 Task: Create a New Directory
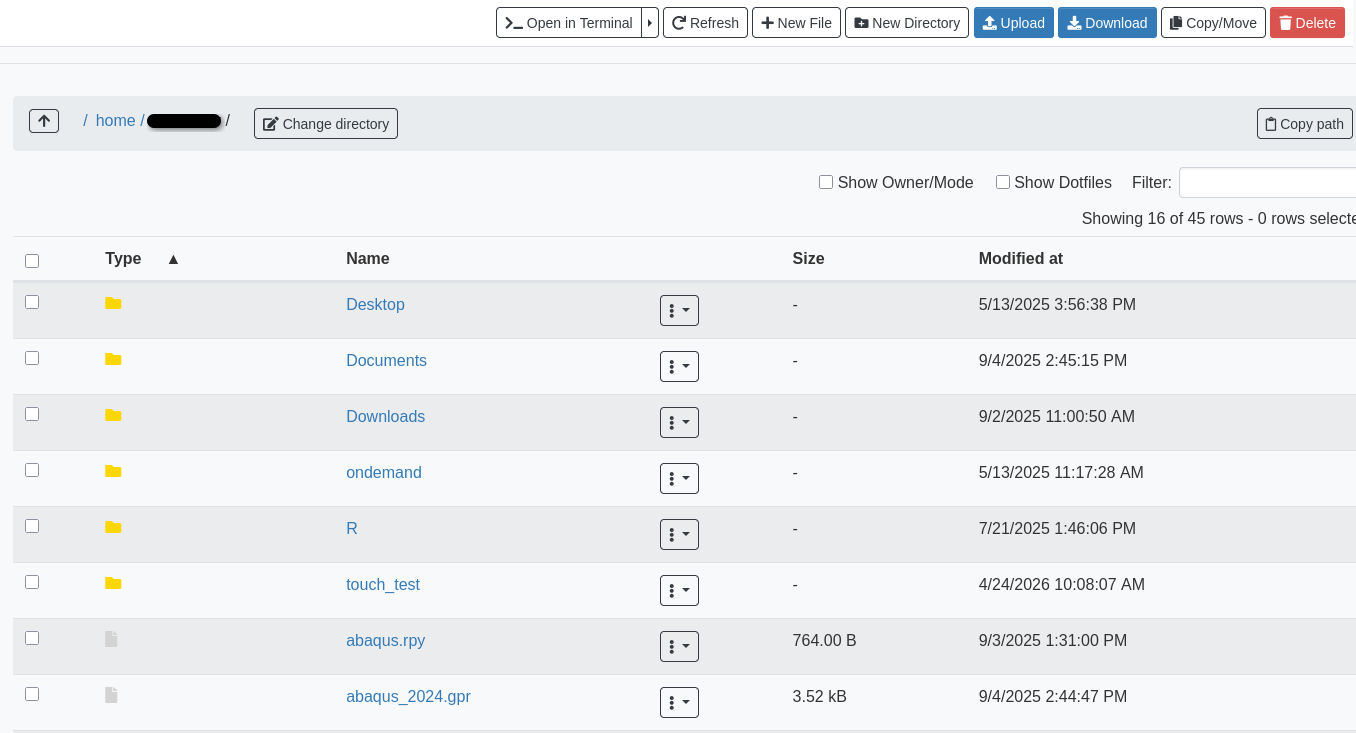point(907,23)
